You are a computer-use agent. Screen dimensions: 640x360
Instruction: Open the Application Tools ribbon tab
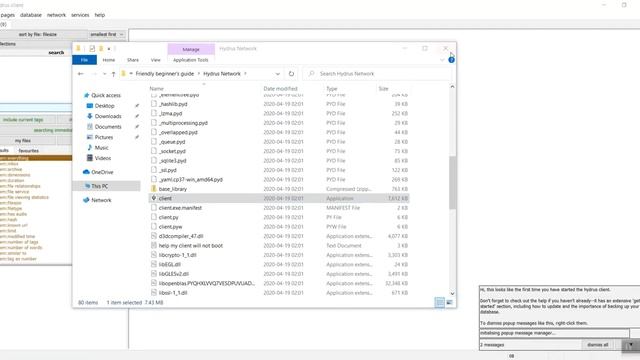click(191, 60)
